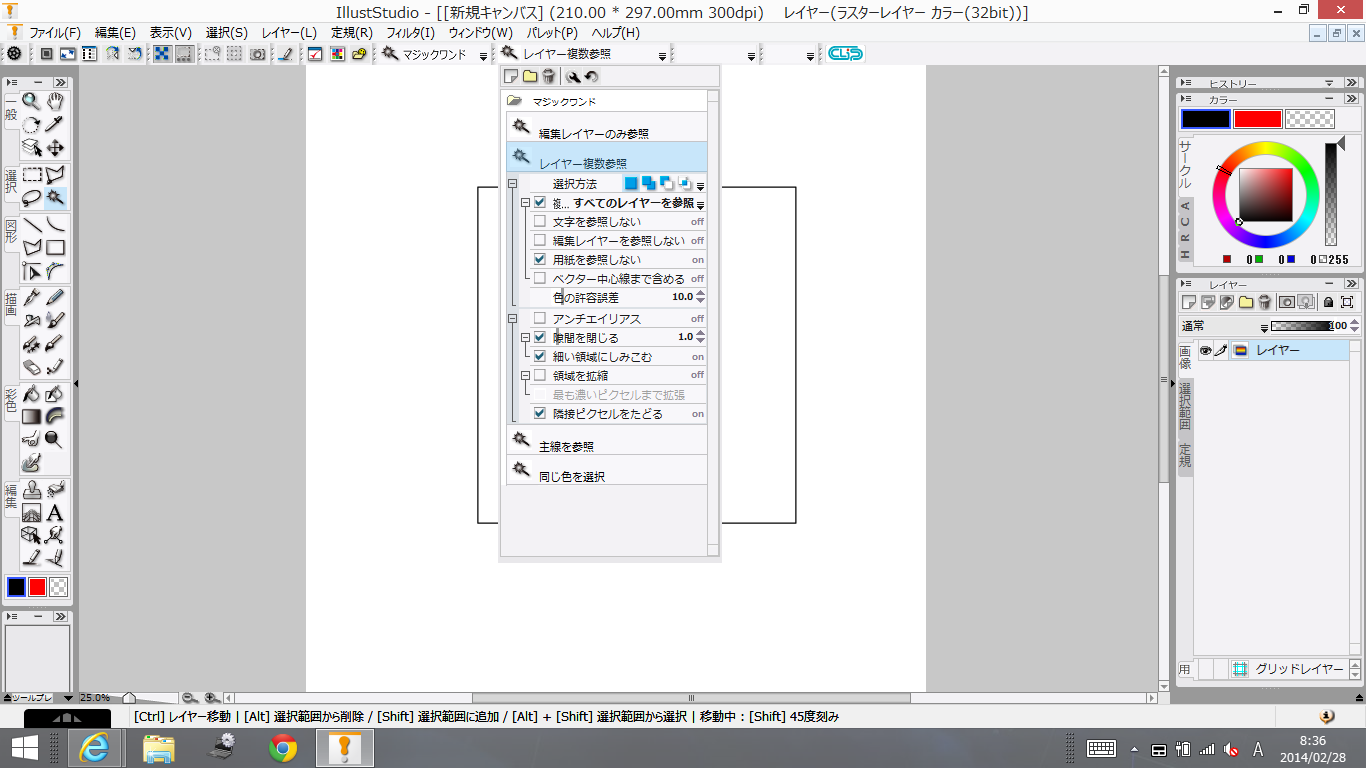
Task: Select the '編集レイヤーのみ参照' preset
Action: [x=606, y=127]
